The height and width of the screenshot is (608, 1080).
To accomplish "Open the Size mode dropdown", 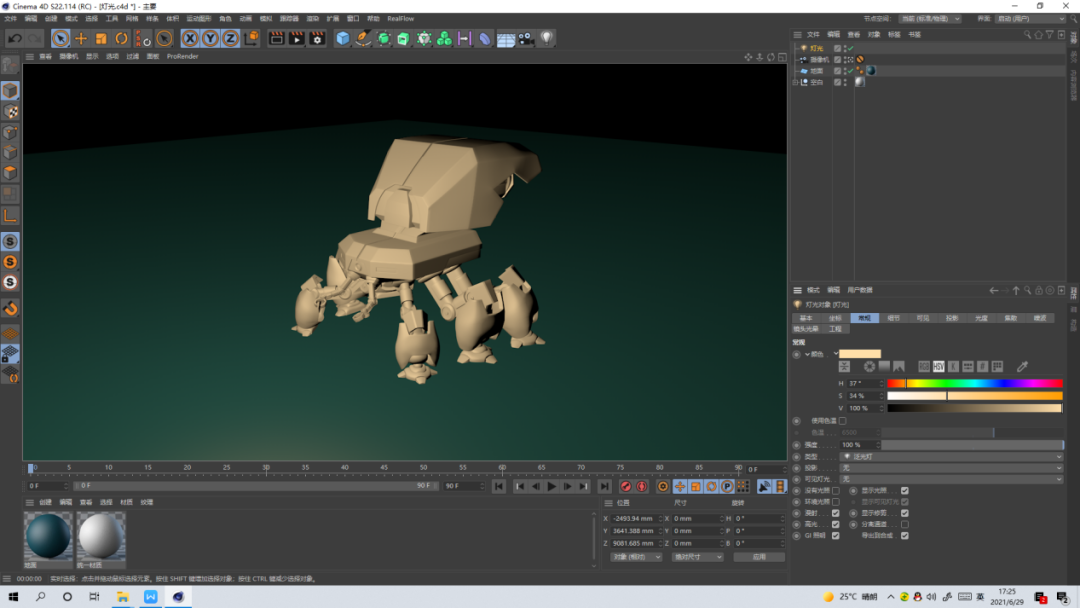I will (697, 557).
